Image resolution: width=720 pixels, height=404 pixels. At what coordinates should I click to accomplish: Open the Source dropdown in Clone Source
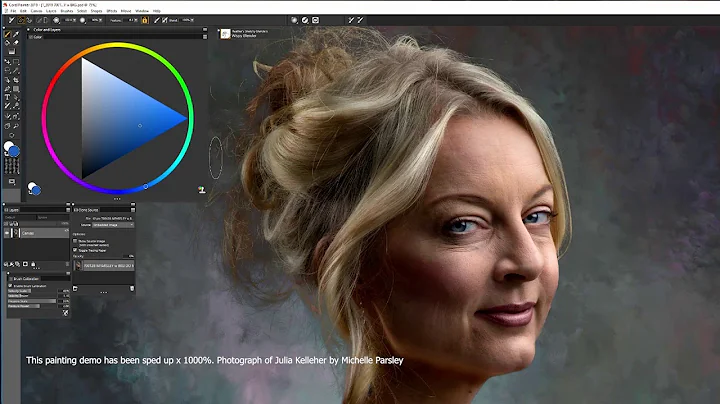113,225
